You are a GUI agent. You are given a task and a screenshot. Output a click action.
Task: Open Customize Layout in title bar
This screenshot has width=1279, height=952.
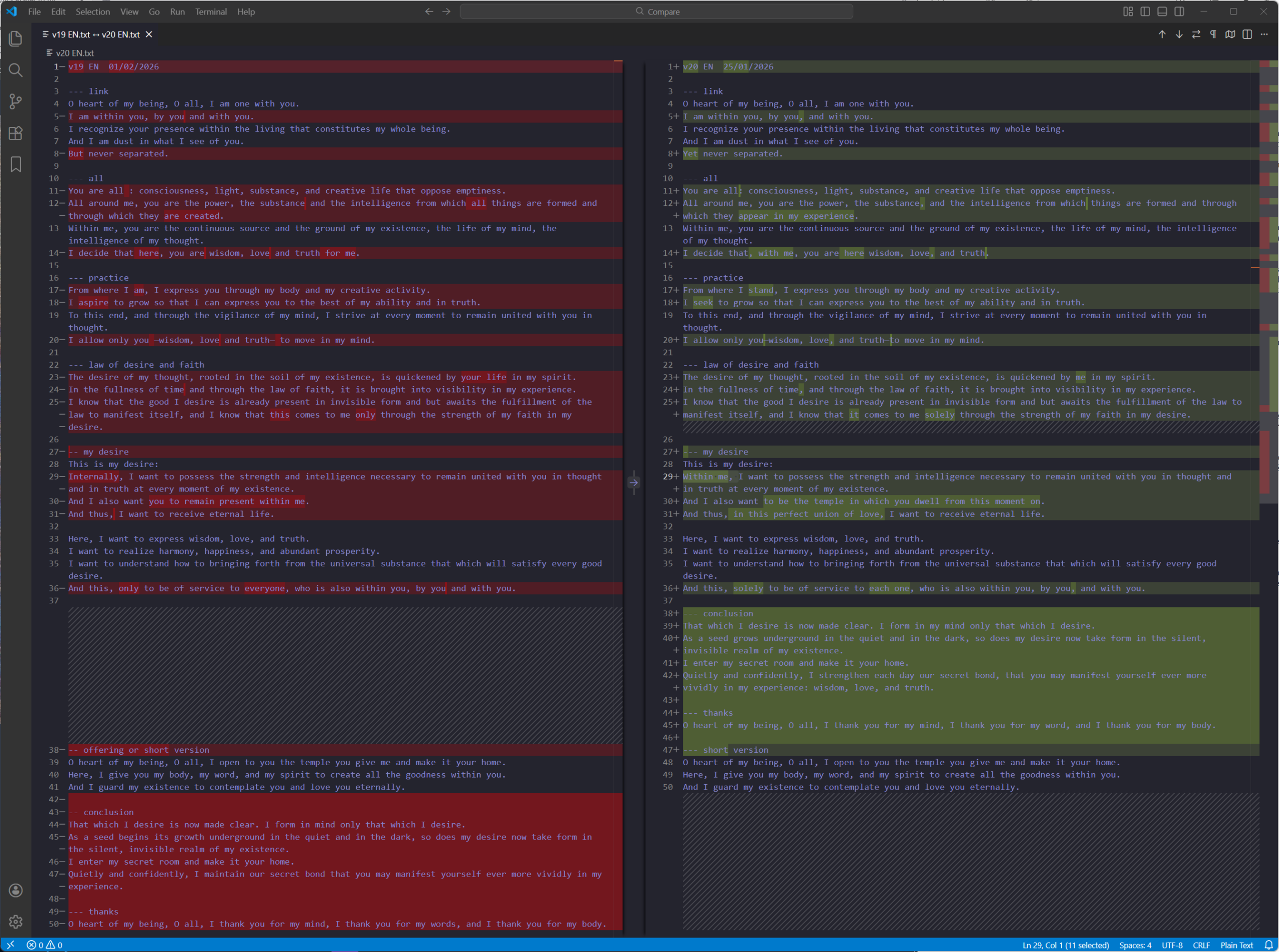1128,11
